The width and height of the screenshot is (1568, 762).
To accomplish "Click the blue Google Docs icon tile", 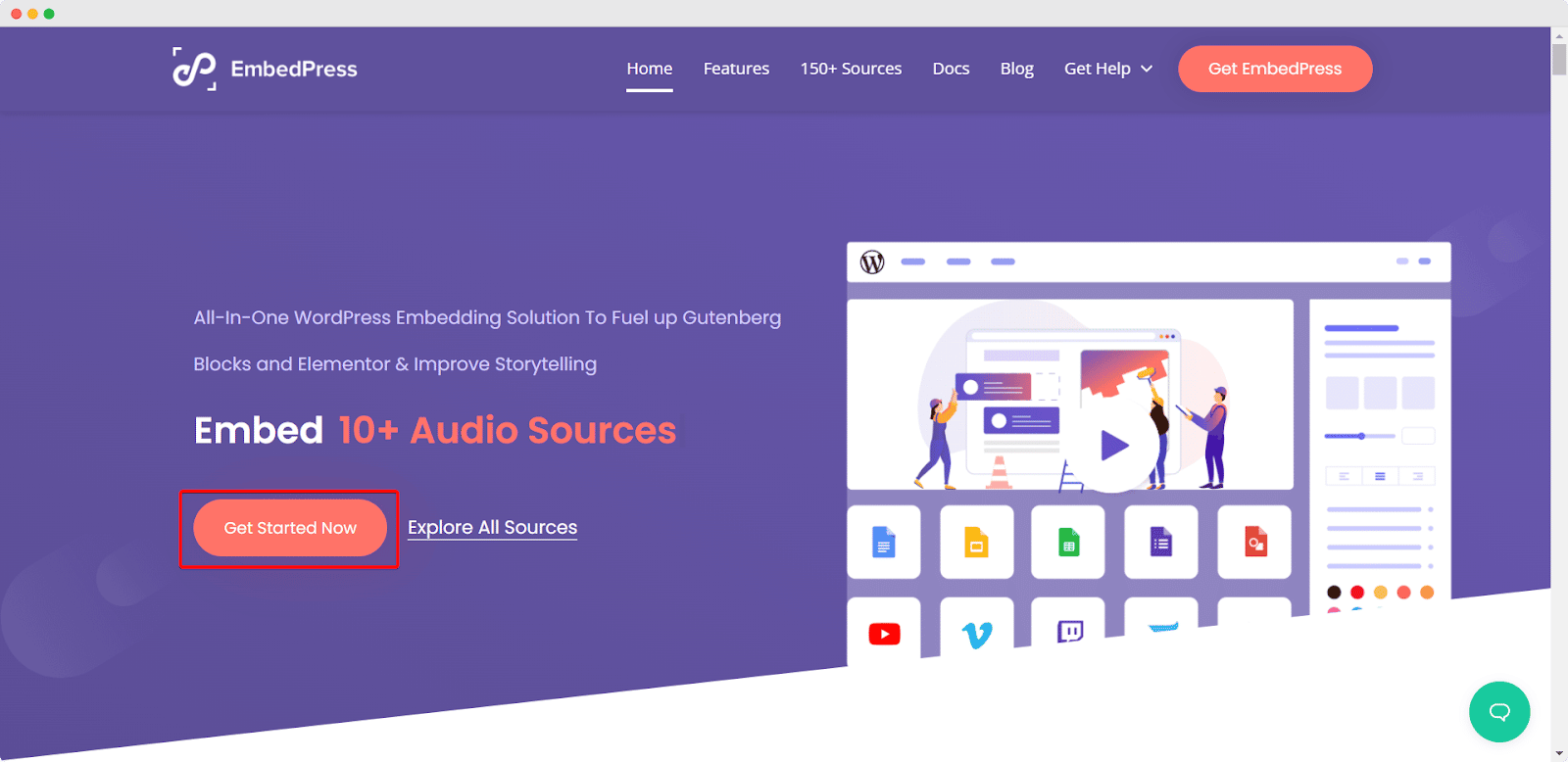I will tap(884, 542).
